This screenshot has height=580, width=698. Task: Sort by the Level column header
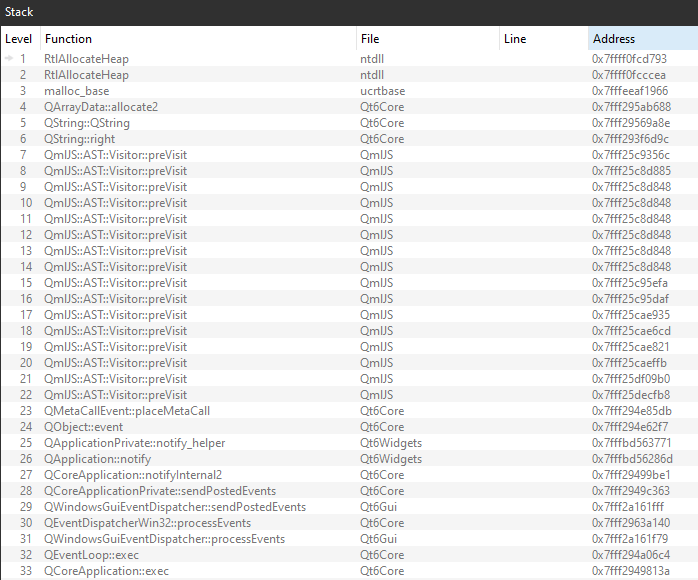[19, 39]
